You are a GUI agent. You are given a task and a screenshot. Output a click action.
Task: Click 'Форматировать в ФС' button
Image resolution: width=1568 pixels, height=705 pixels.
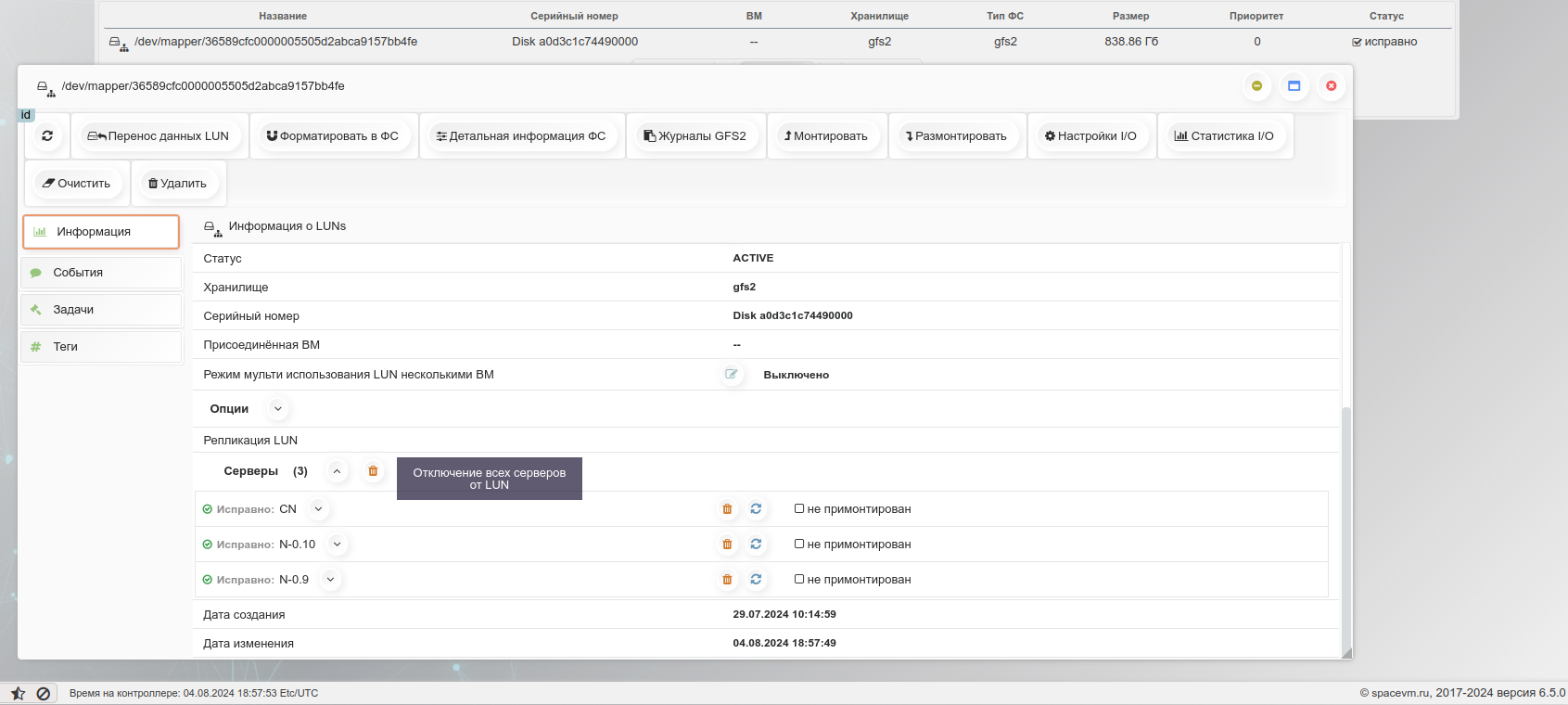pyautogui.click(x=333, y=135)
